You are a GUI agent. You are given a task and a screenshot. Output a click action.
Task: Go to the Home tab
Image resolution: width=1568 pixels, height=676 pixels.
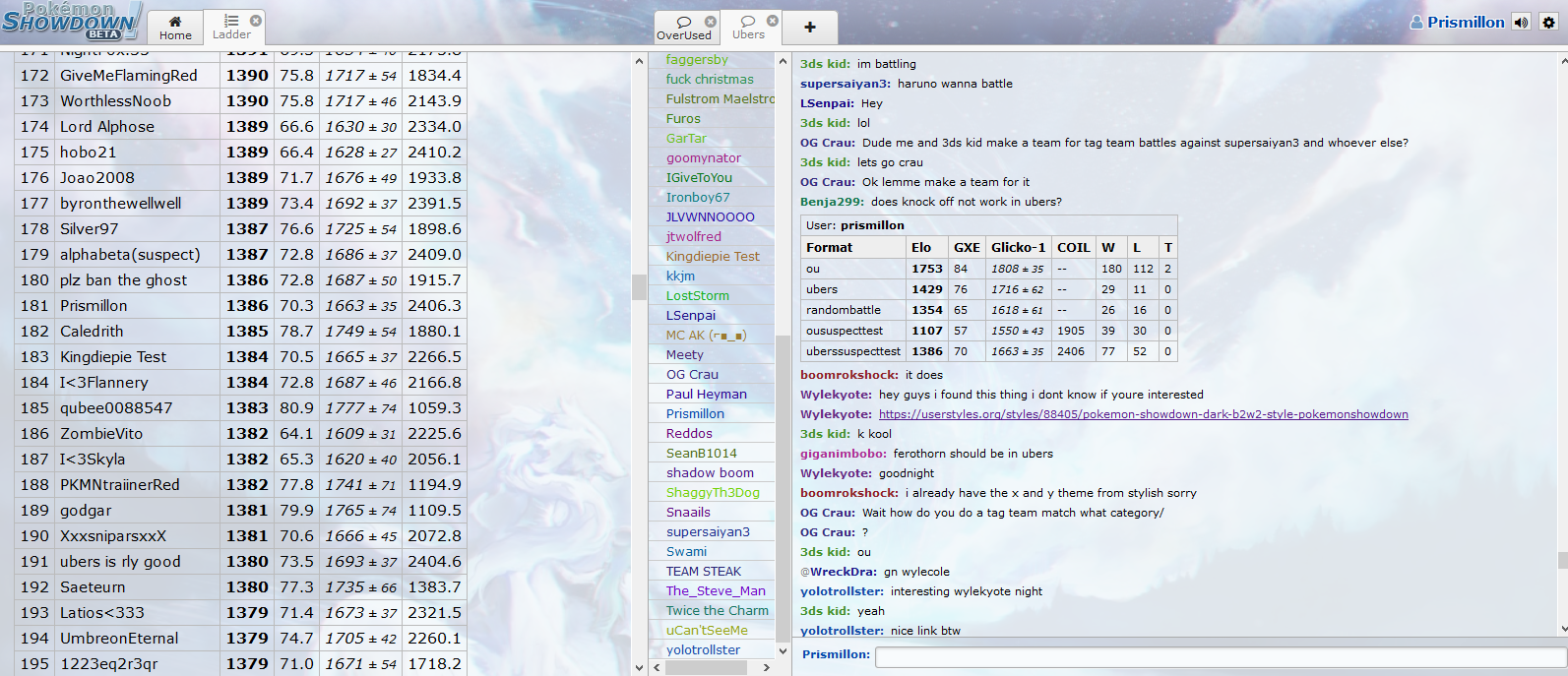(175, 28)
